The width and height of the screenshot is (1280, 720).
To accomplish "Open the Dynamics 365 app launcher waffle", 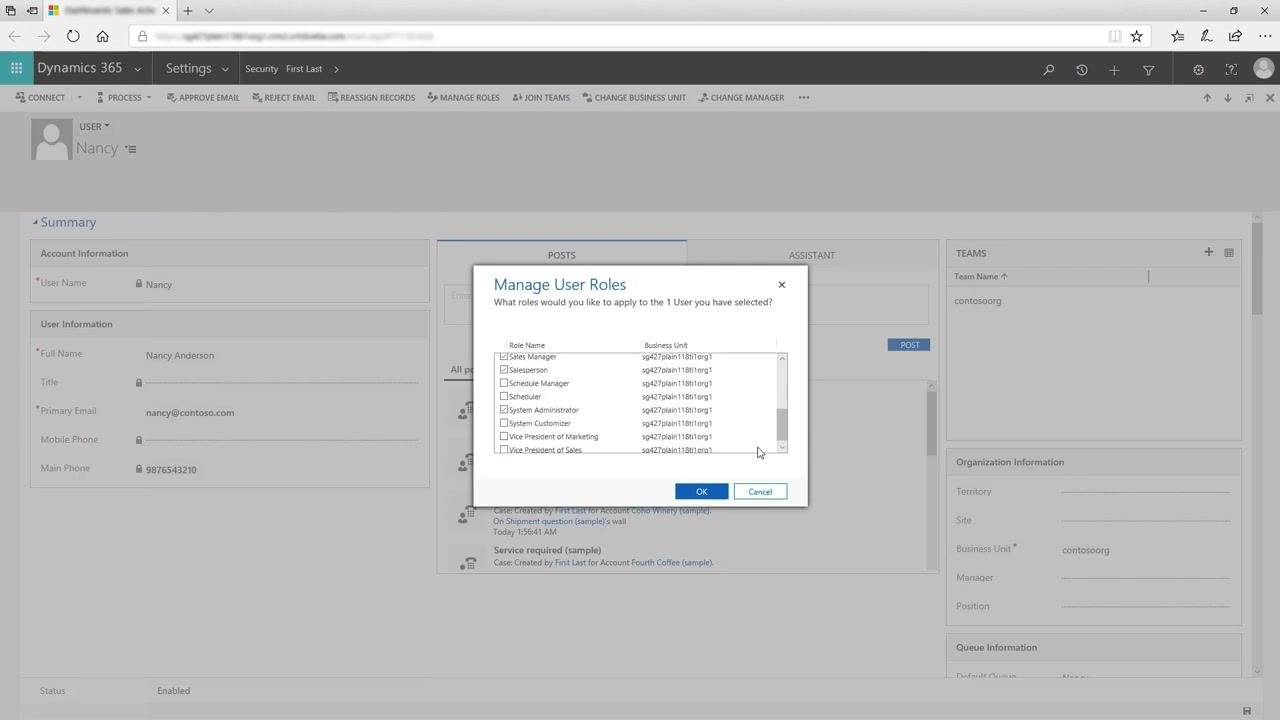I will [x=16, y=69].
